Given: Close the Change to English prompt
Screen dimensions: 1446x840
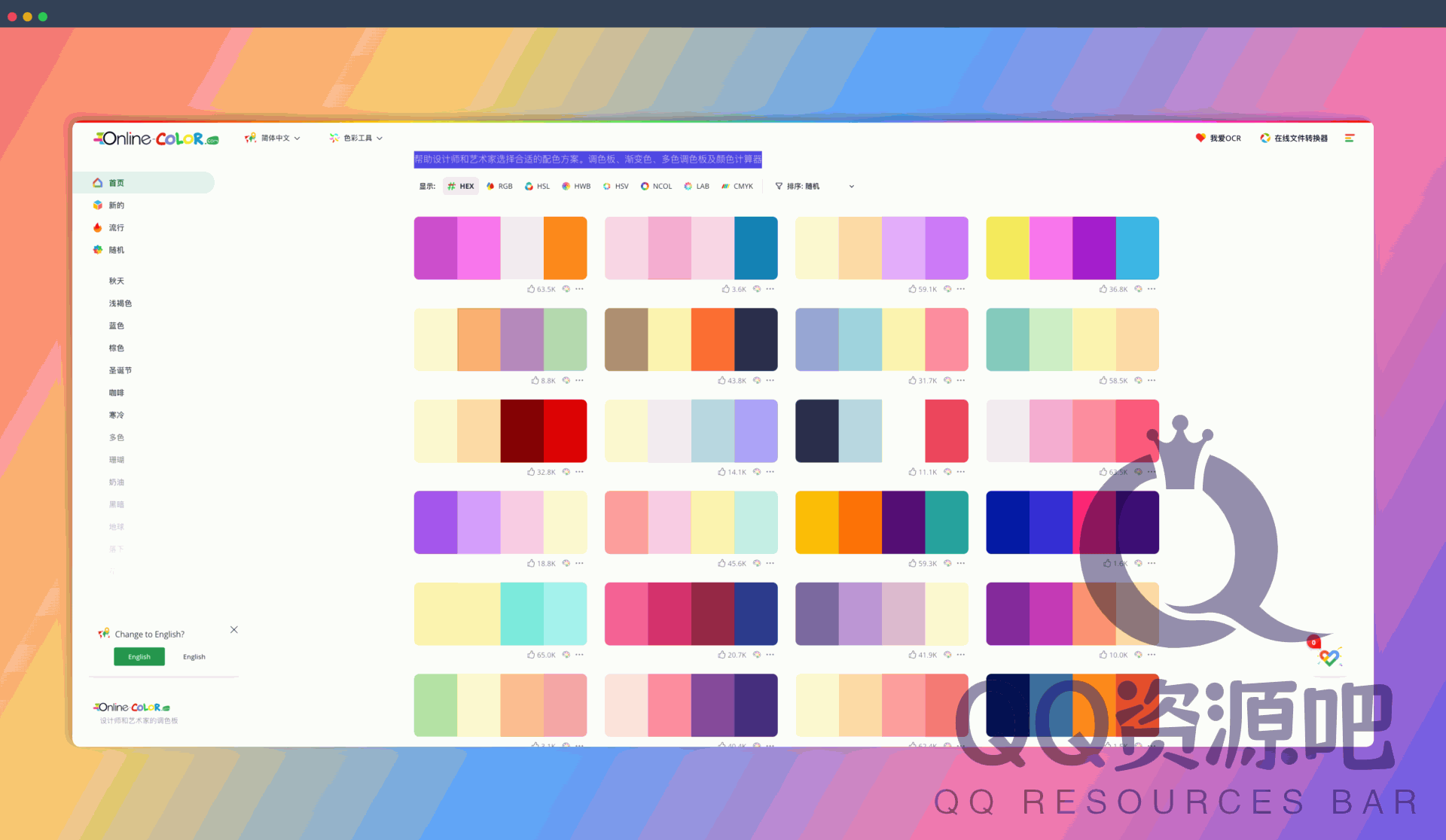Looking at the screenshot, I should click(x=234, y=629).
